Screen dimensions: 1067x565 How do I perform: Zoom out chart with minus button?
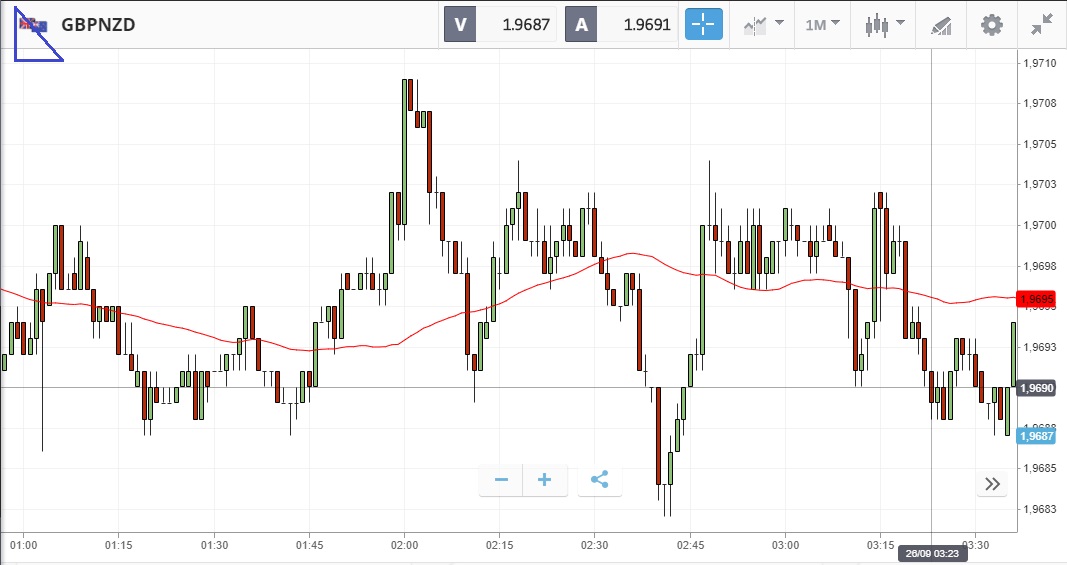[x=501, y=480]
